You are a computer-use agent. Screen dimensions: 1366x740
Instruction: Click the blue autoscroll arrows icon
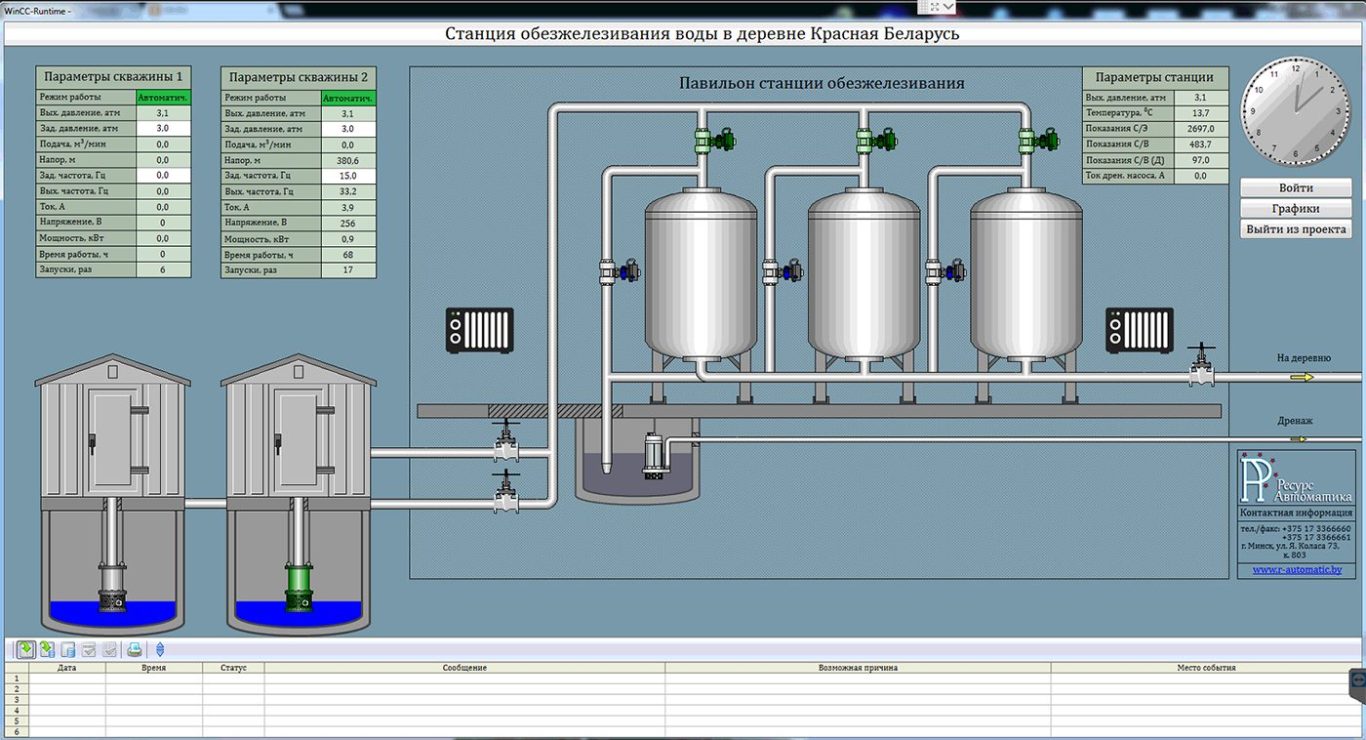click(x=159, y=650)
